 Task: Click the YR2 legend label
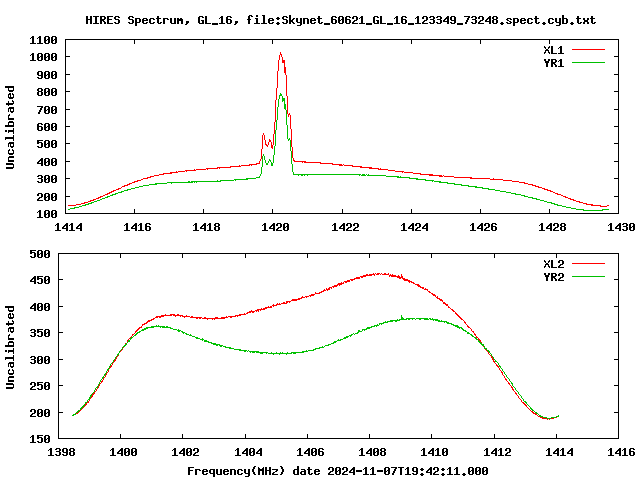(553, 277)
